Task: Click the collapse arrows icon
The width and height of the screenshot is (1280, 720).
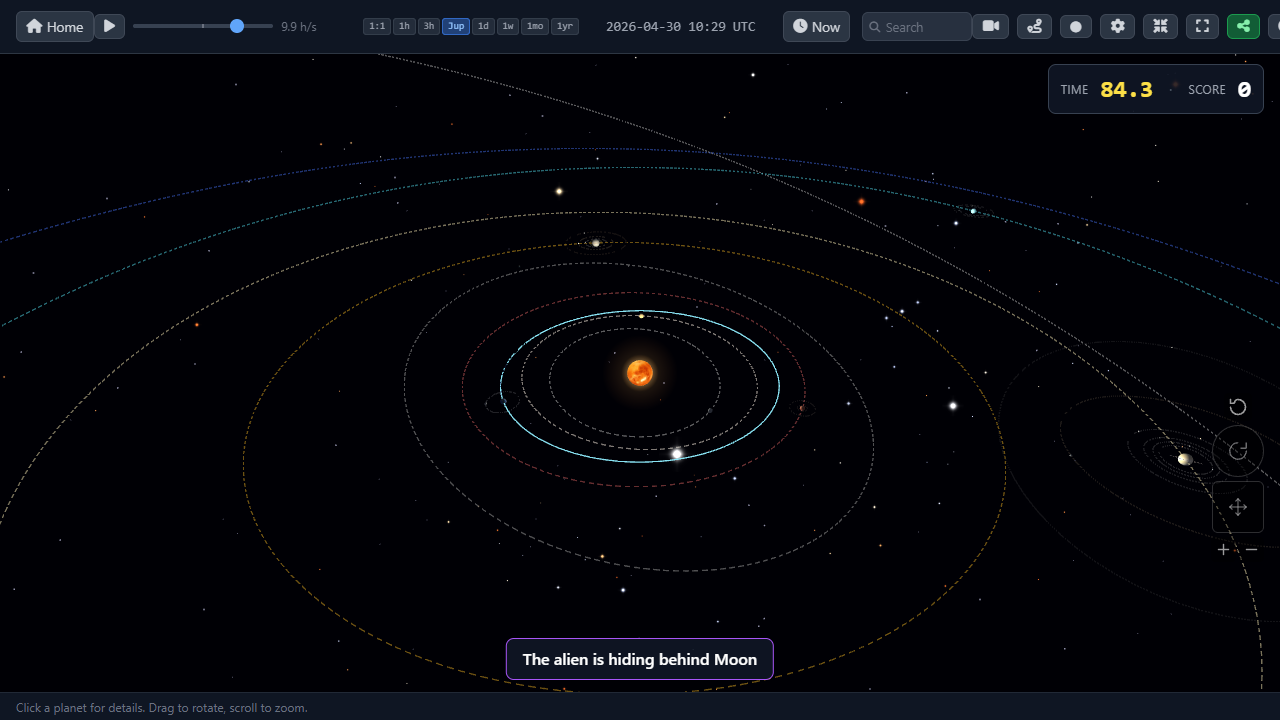Action: [1160, 26]
